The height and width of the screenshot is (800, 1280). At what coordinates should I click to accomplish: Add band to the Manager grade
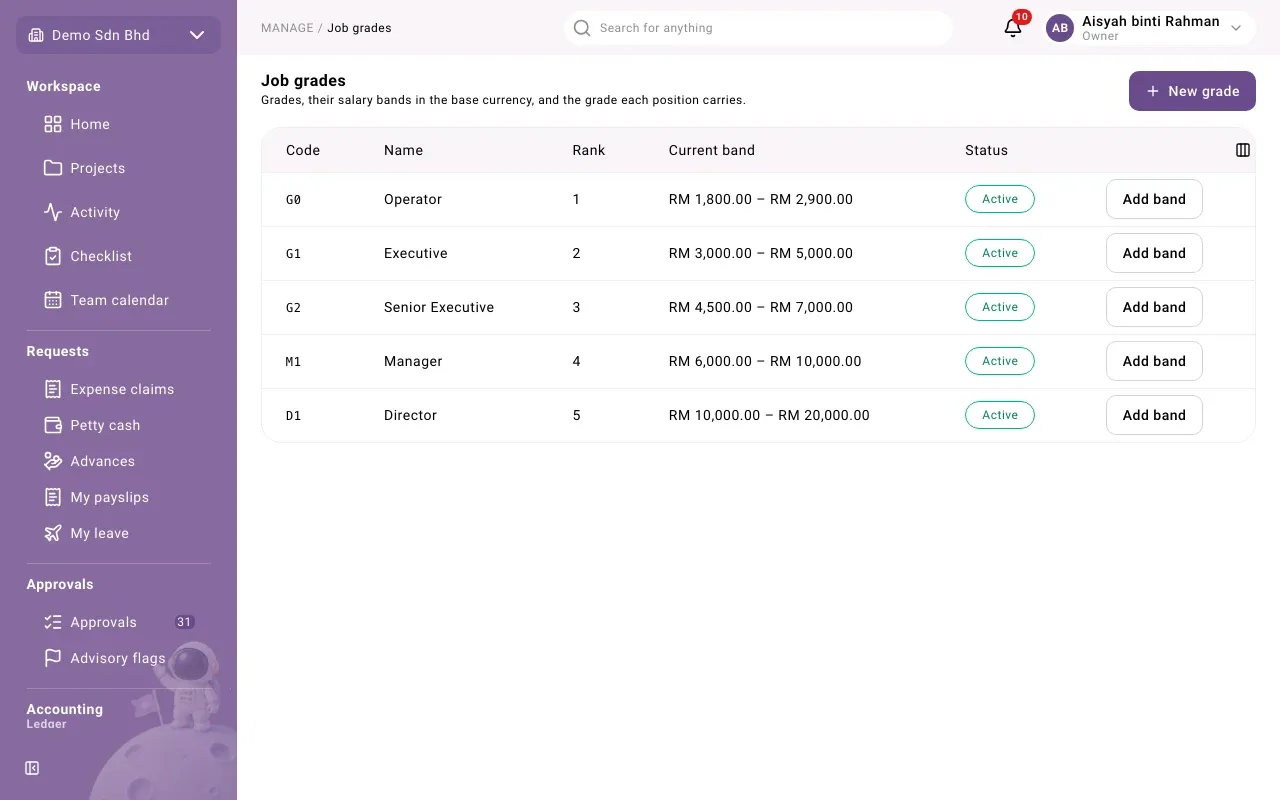(1154, 361)
